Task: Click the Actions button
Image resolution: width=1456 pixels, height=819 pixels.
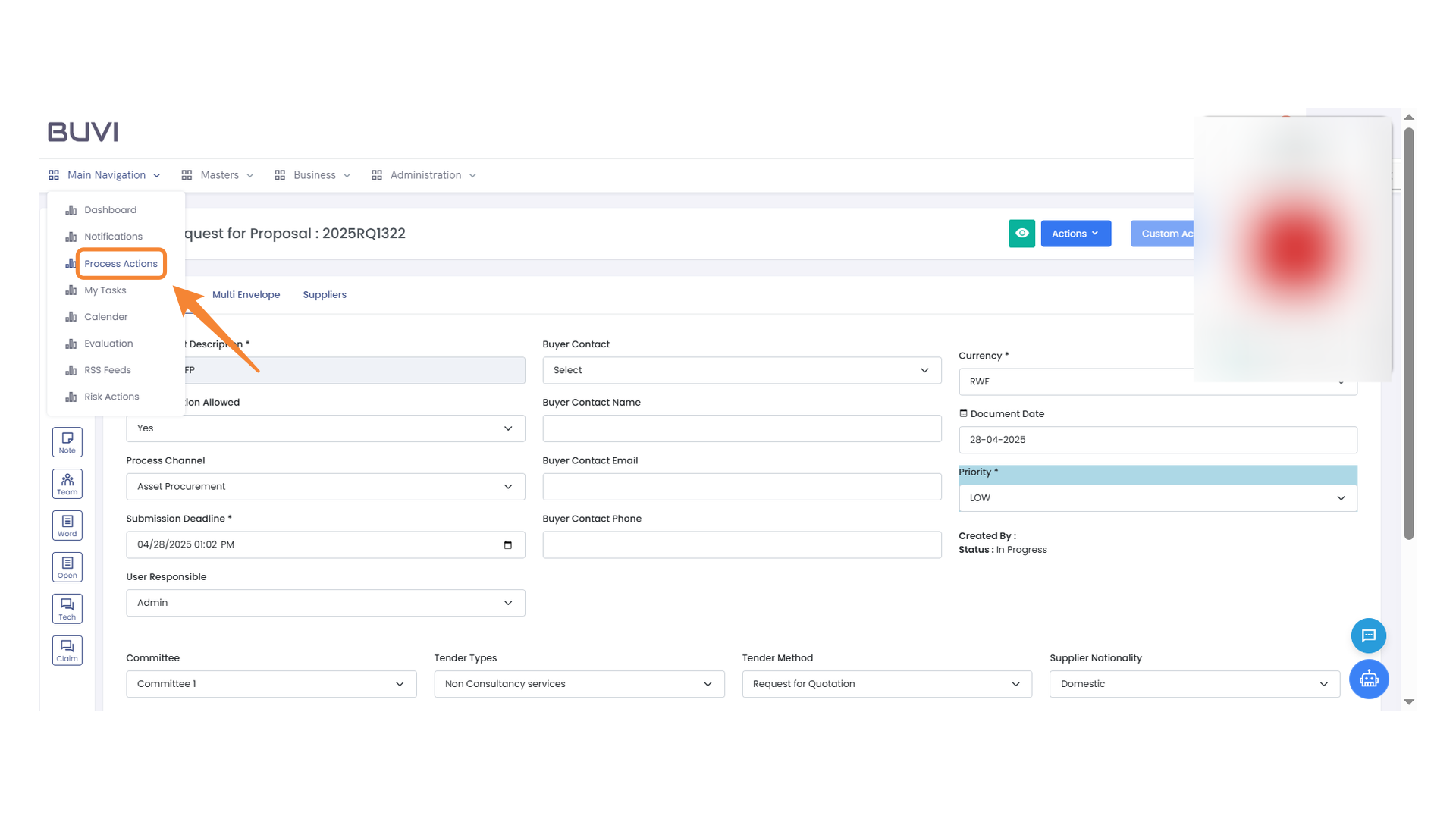Action: point(1075,233)
